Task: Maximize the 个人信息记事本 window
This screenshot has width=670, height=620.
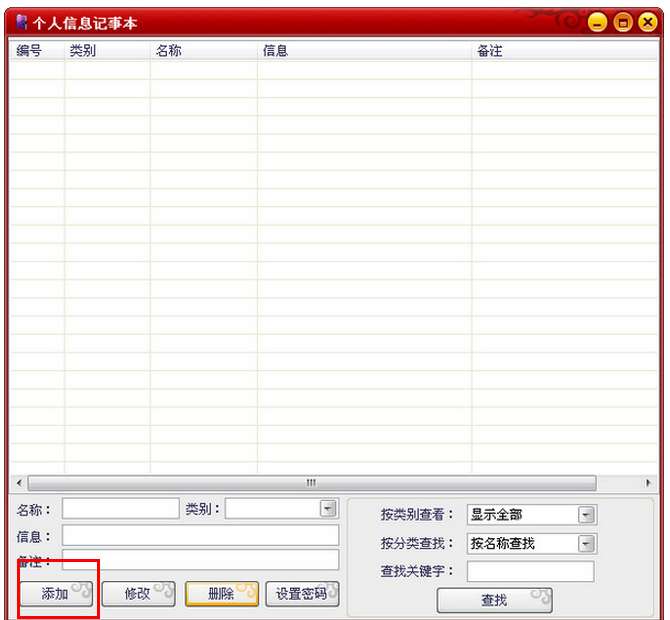Action: (x=623, y=22)
